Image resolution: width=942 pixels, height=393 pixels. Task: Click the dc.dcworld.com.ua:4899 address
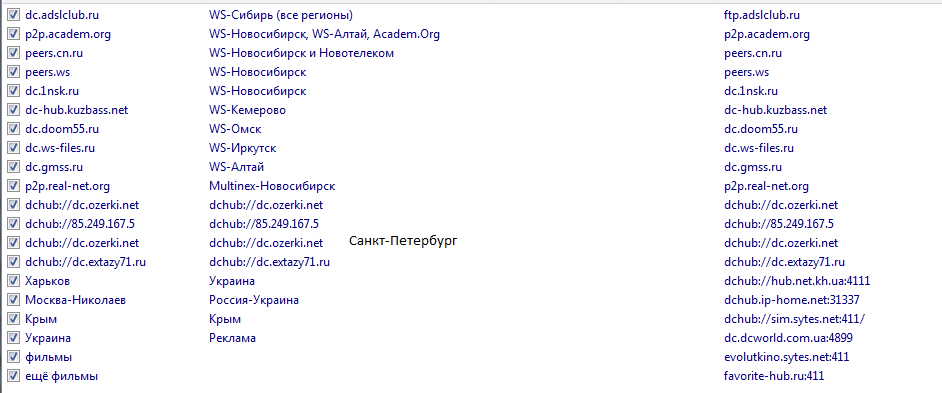click(x=788, y=338)
